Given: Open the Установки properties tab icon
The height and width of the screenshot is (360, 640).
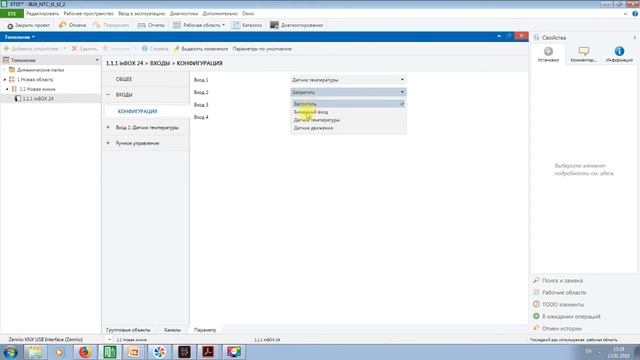Looking at the screenshot, I should click(549, 51).
